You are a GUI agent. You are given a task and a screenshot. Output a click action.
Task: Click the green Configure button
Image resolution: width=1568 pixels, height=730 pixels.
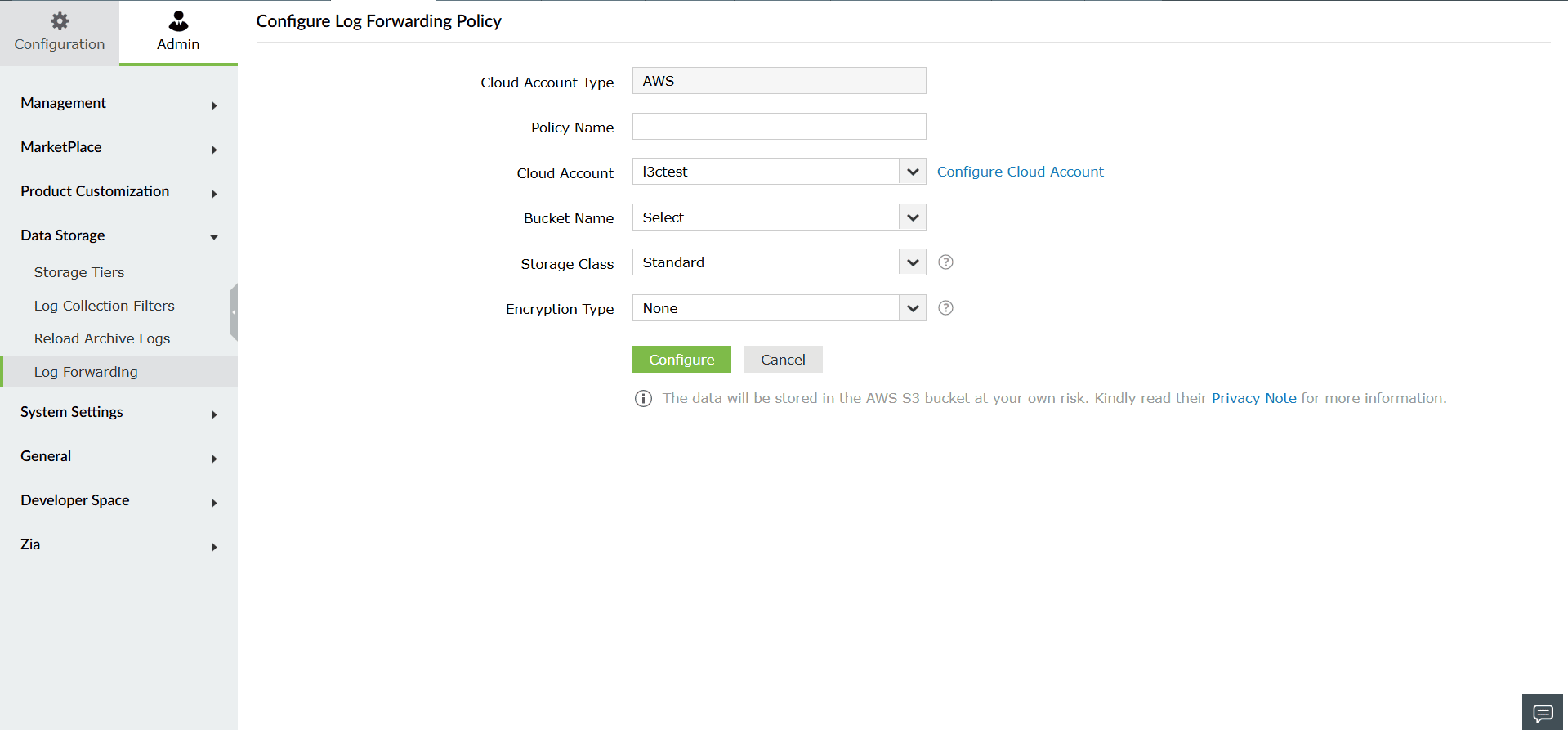(x=681, y=360)
